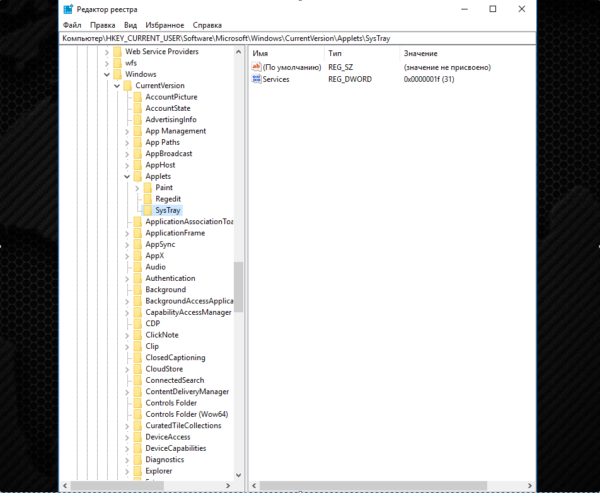Select the AccountState key
Viewport: 600px width, 493px height.
pyautogui.click(x=168, y=108)
